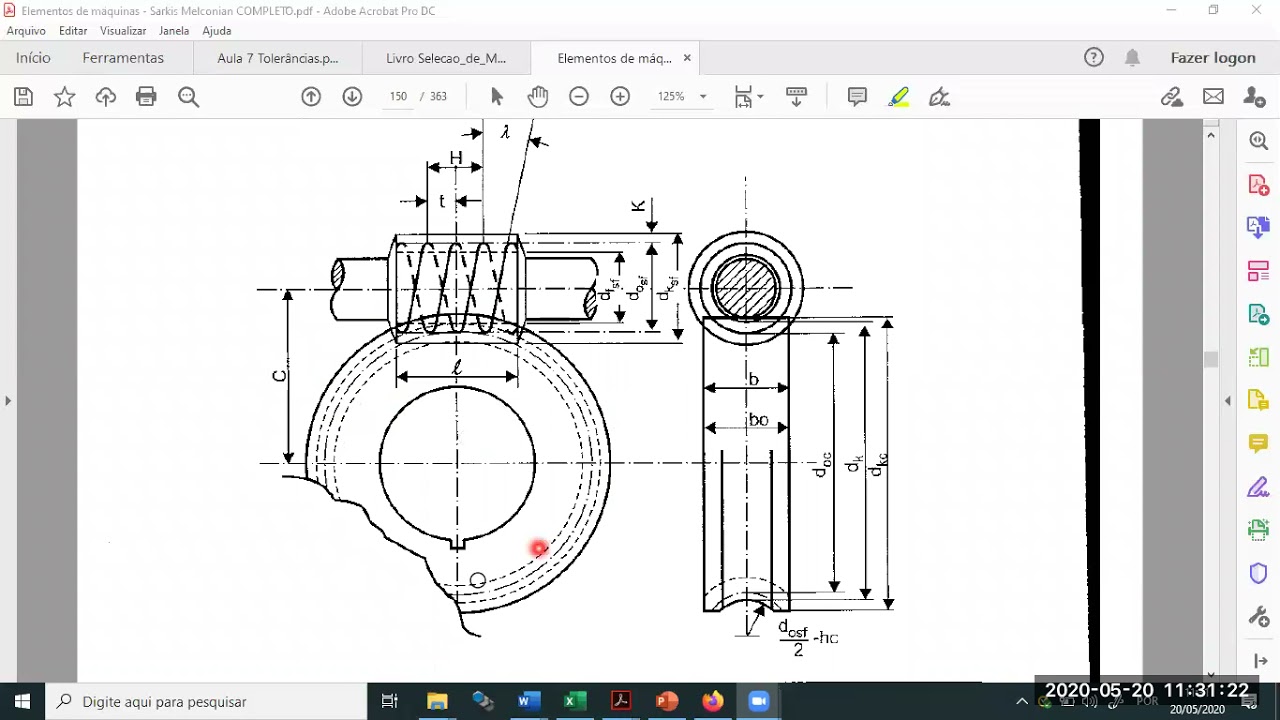The image size is (1280, 720).
Task: Open the Ferramentas view
Action: point(123,58)
